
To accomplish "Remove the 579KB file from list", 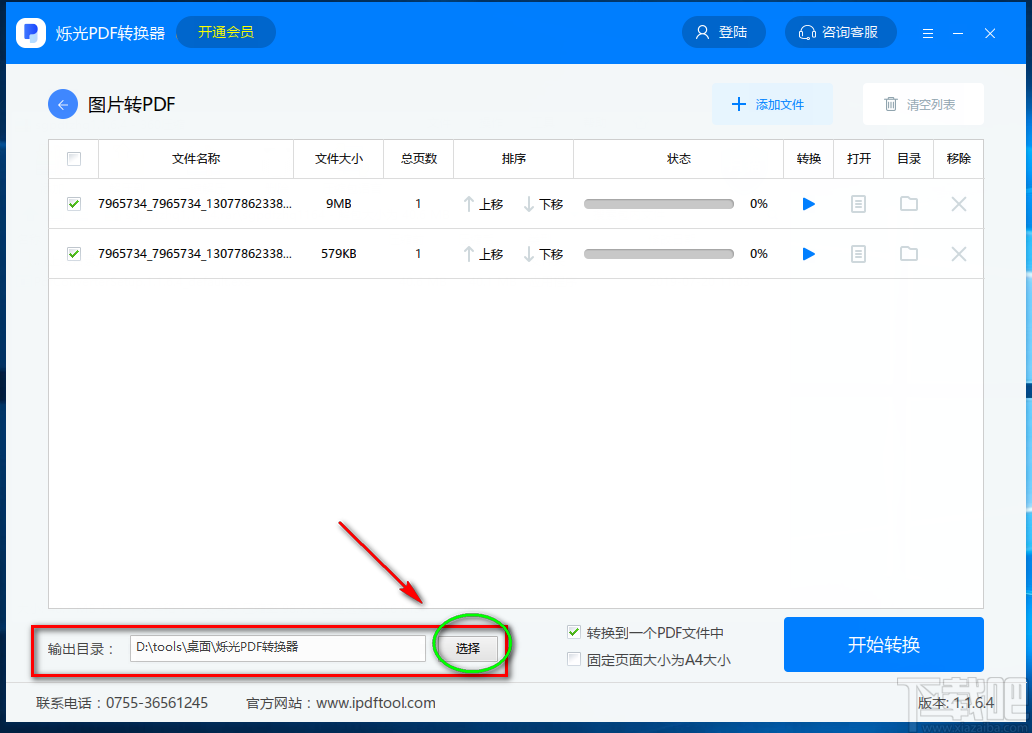I will (x=959, y=254).
